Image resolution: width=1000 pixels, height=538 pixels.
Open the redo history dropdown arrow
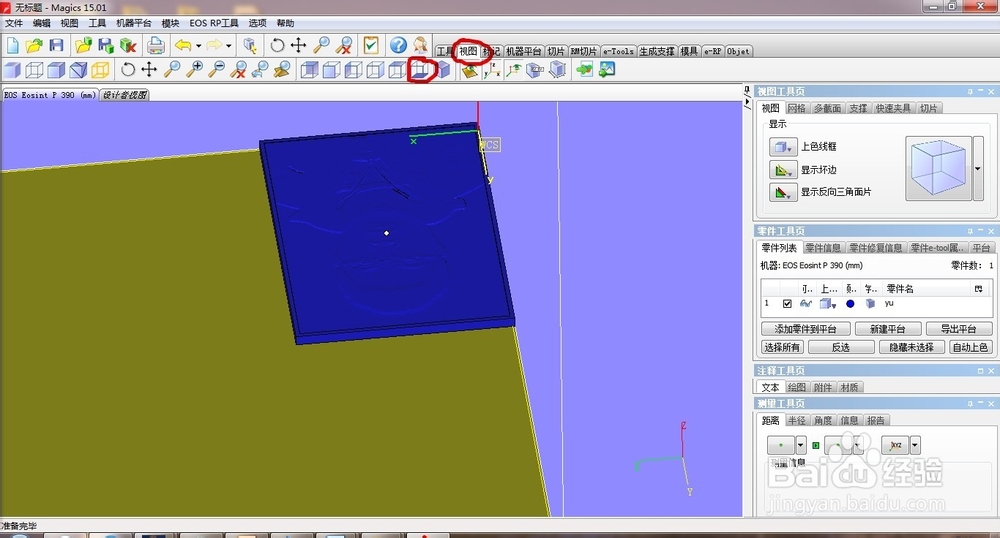[x=228, y=46]
